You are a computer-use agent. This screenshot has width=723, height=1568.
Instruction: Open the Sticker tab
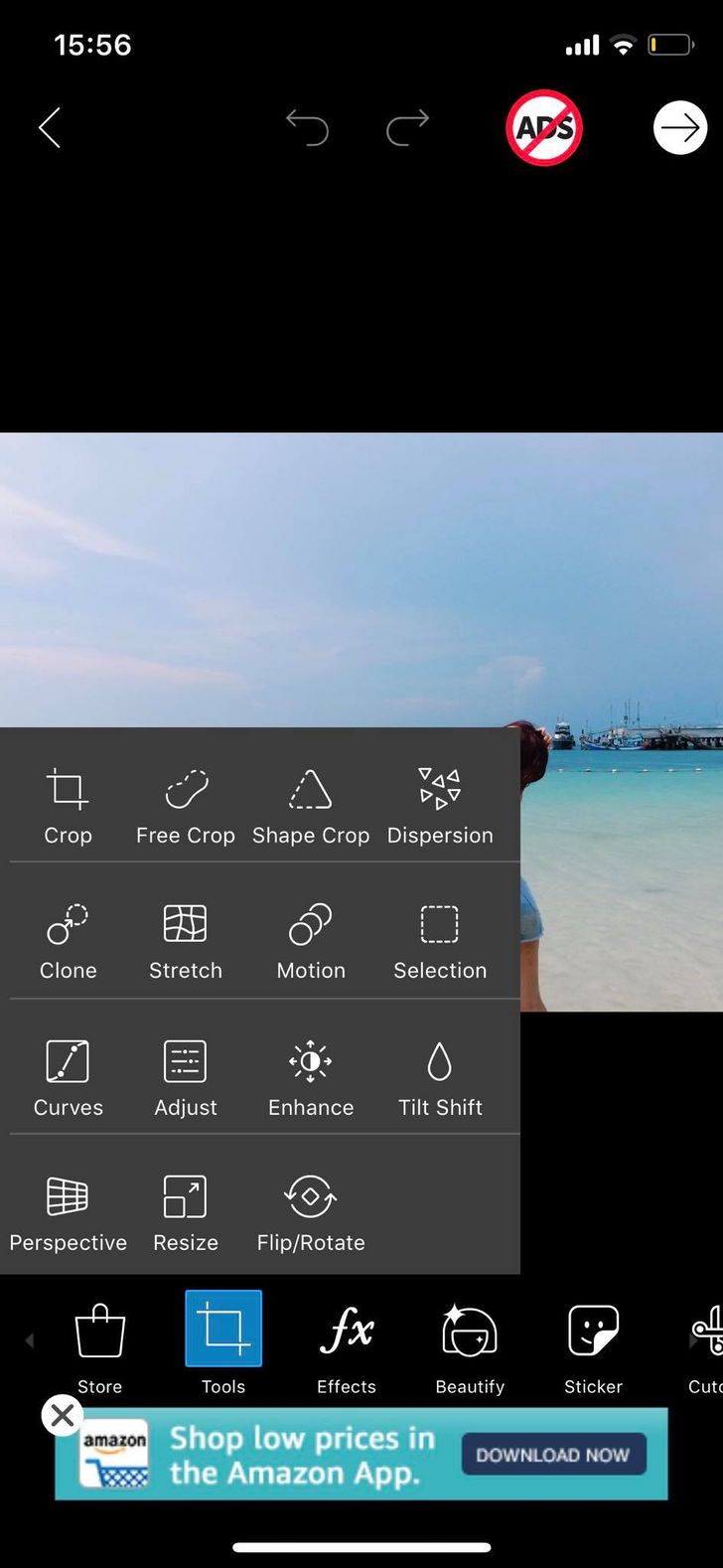pos(593,1344)
